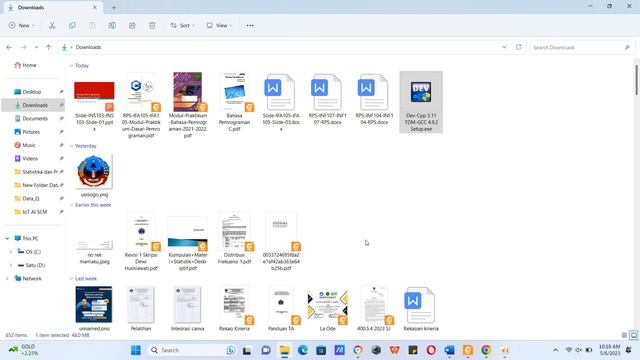Select Distribusi Frekuensi 1.pdf file

click(234, 238)
